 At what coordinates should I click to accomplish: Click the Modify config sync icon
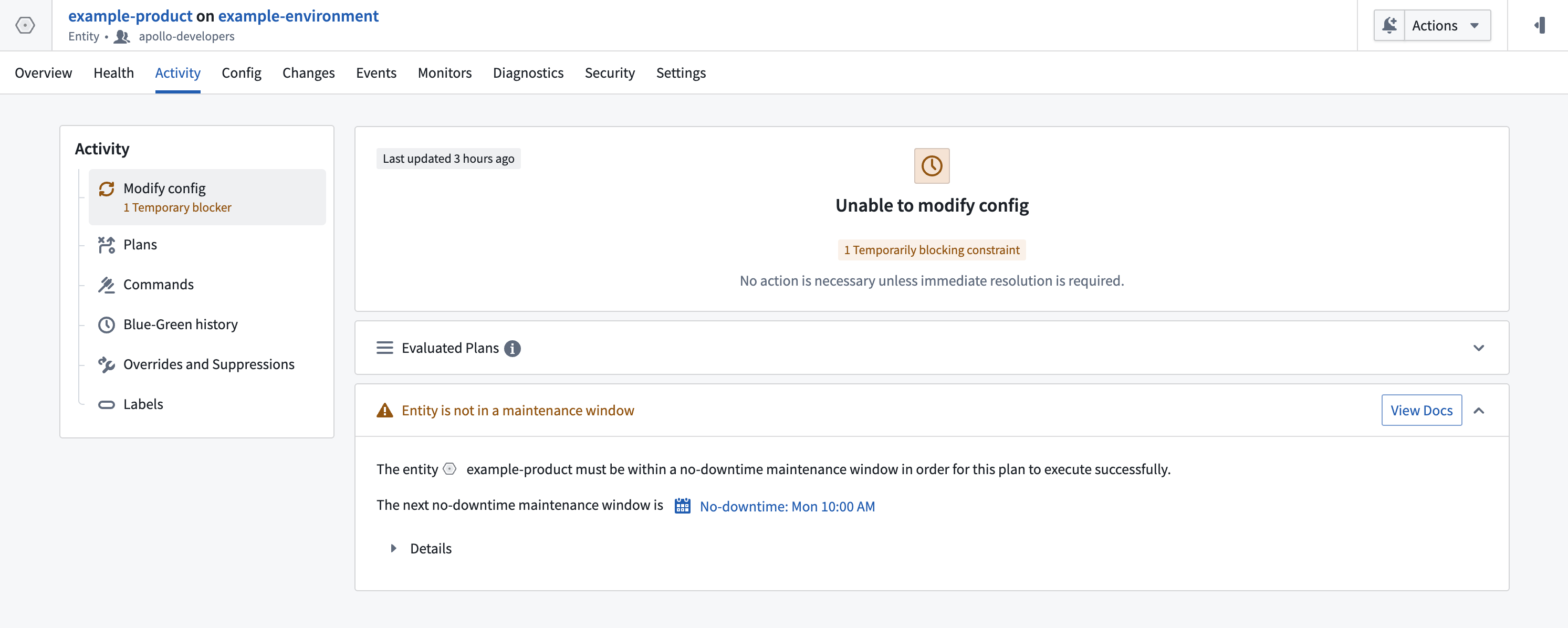(107, 189)
